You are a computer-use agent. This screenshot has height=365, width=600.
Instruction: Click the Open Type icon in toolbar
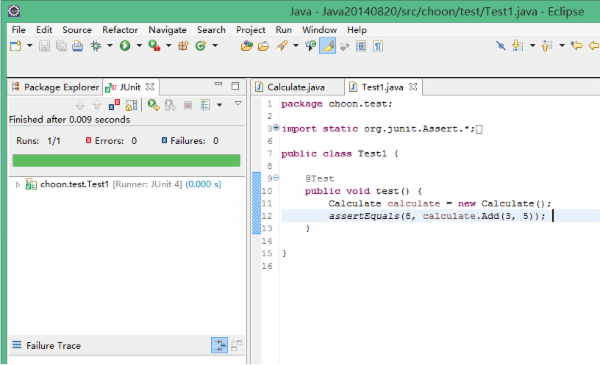click(x=246, y=46)
